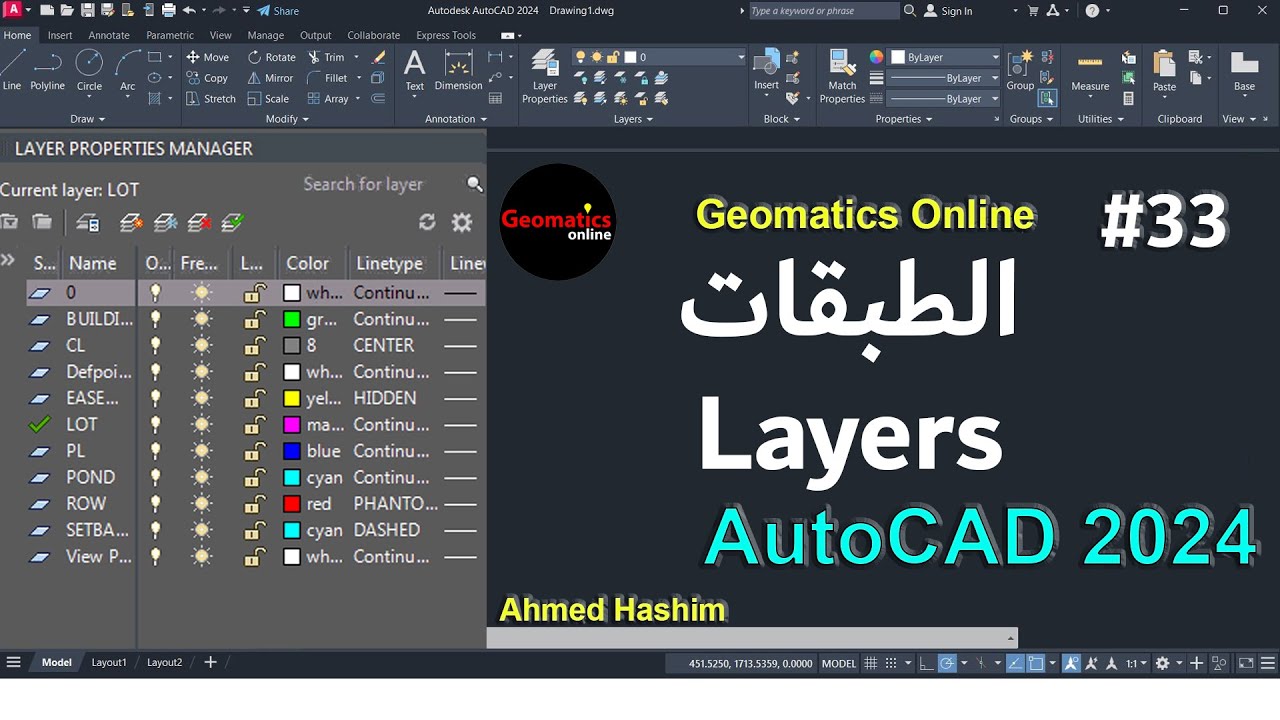1280x720 pixels.
Task: Refresh the layer list
Action: tap(427, 222)
